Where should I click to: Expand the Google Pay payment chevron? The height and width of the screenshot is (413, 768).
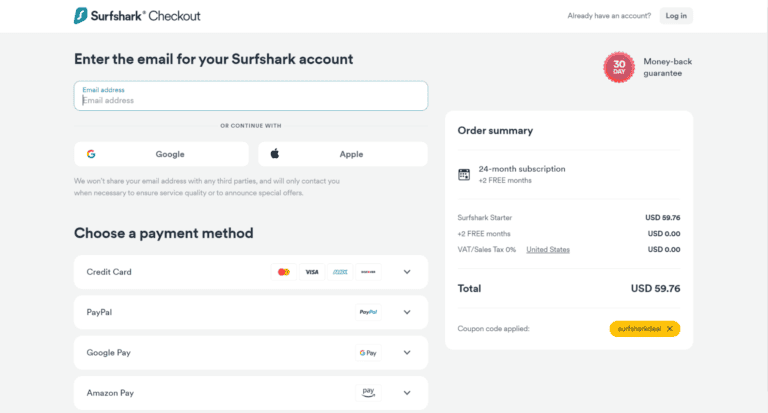407,353
